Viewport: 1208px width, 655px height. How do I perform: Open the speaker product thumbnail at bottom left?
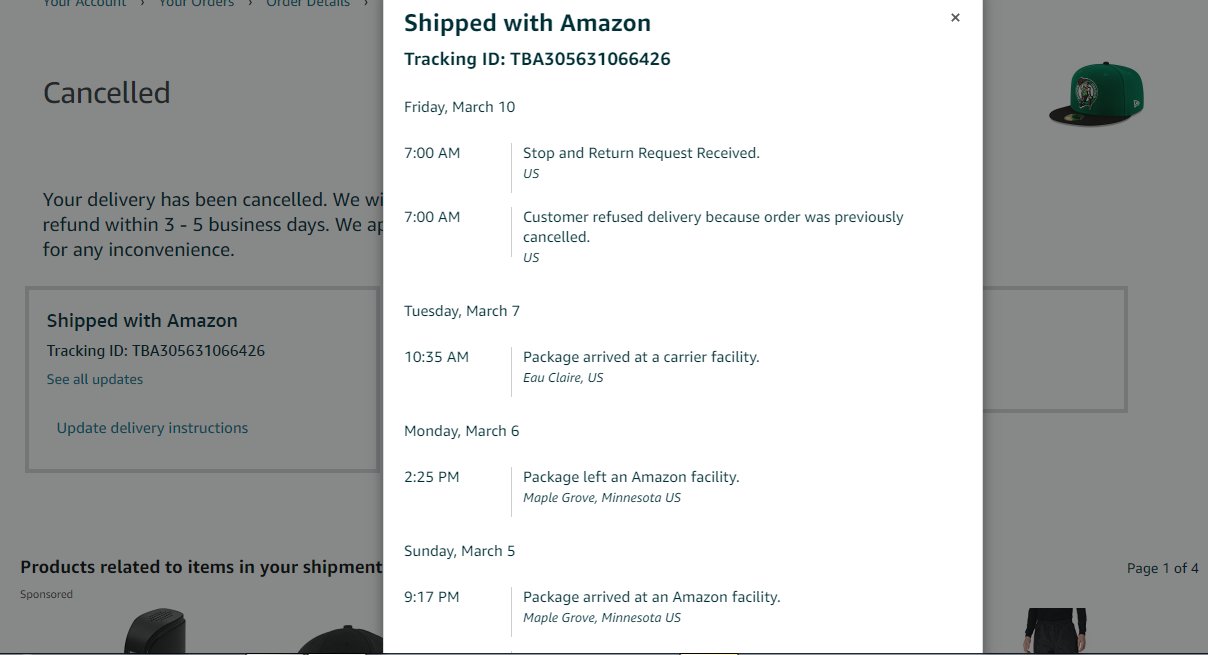[x=155, y=630]
